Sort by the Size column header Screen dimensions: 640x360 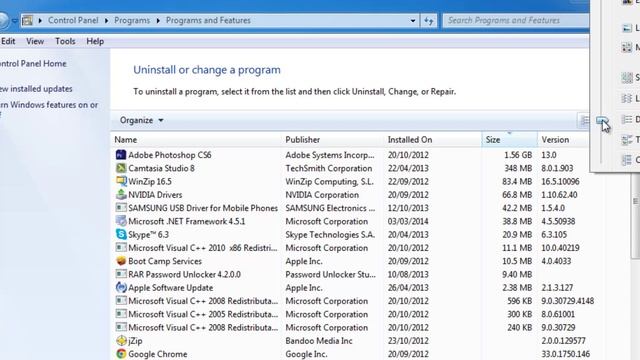(509, 140)
